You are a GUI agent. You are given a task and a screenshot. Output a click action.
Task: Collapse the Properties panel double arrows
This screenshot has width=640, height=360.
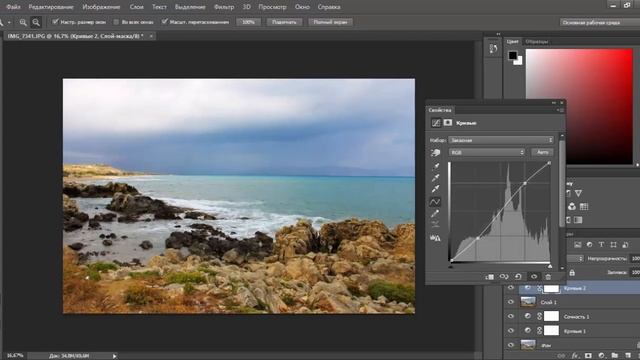point(554,103)
